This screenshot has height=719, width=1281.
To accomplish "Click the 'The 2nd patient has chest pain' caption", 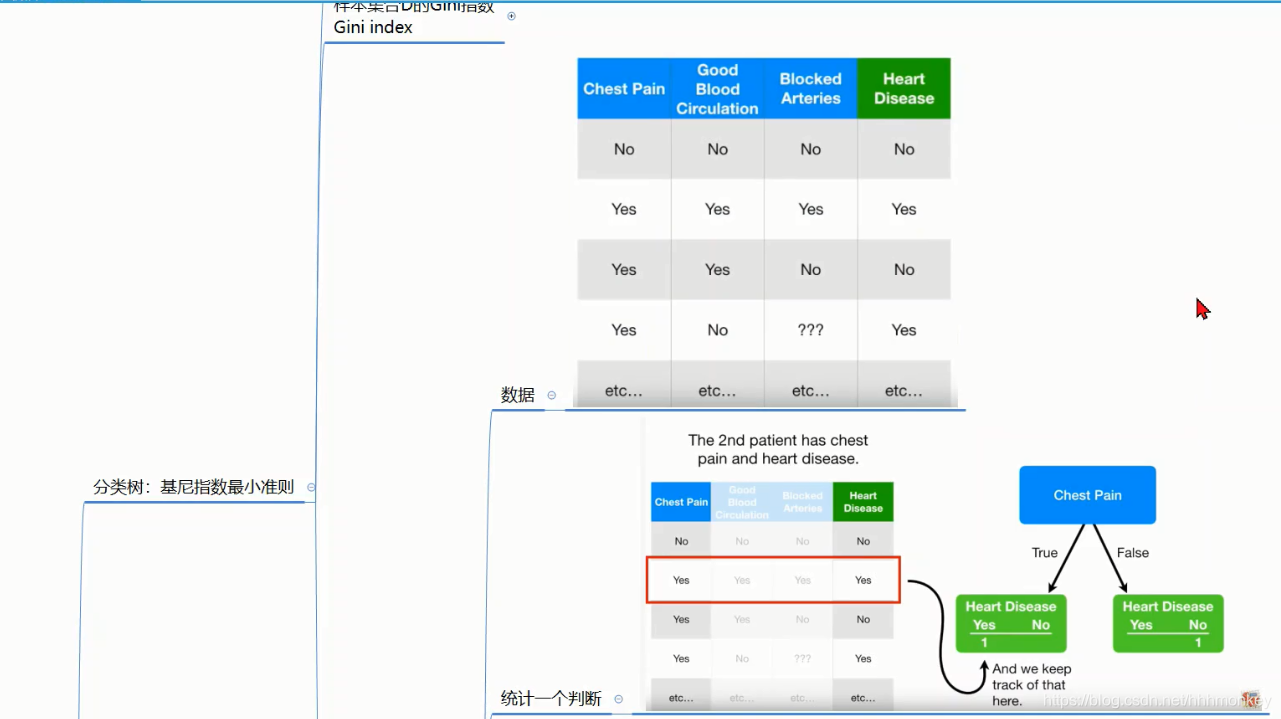I will pyautogui.click(x=778, y=449).
